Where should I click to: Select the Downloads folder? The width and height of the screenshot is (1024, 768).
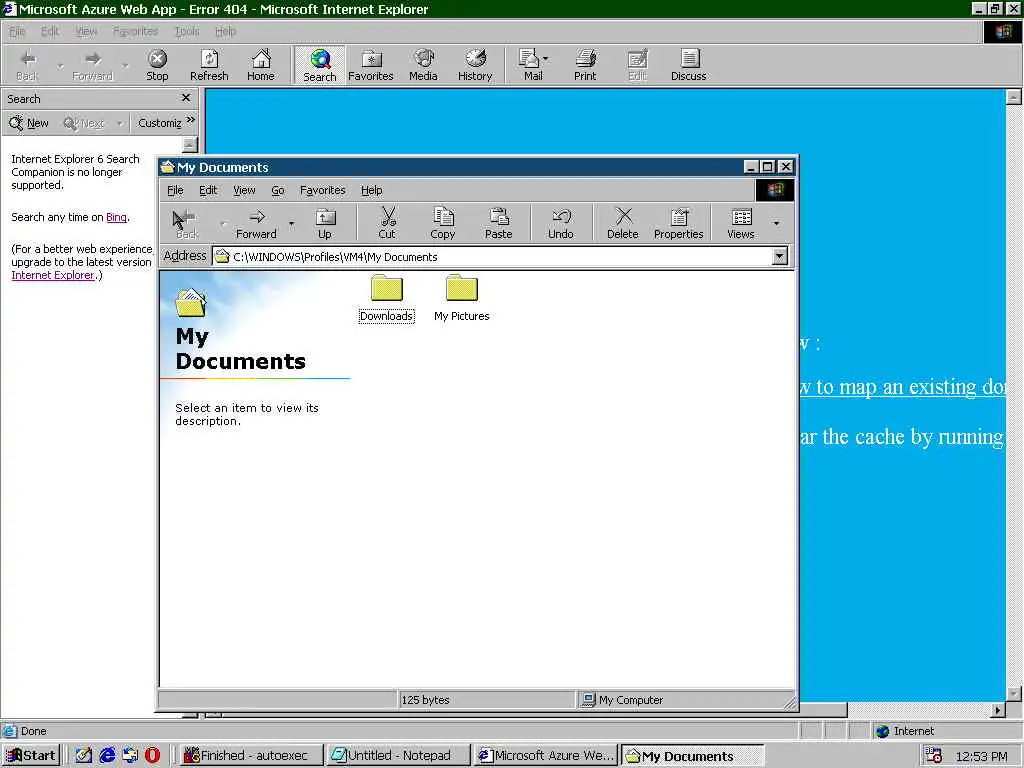(386, 298)
